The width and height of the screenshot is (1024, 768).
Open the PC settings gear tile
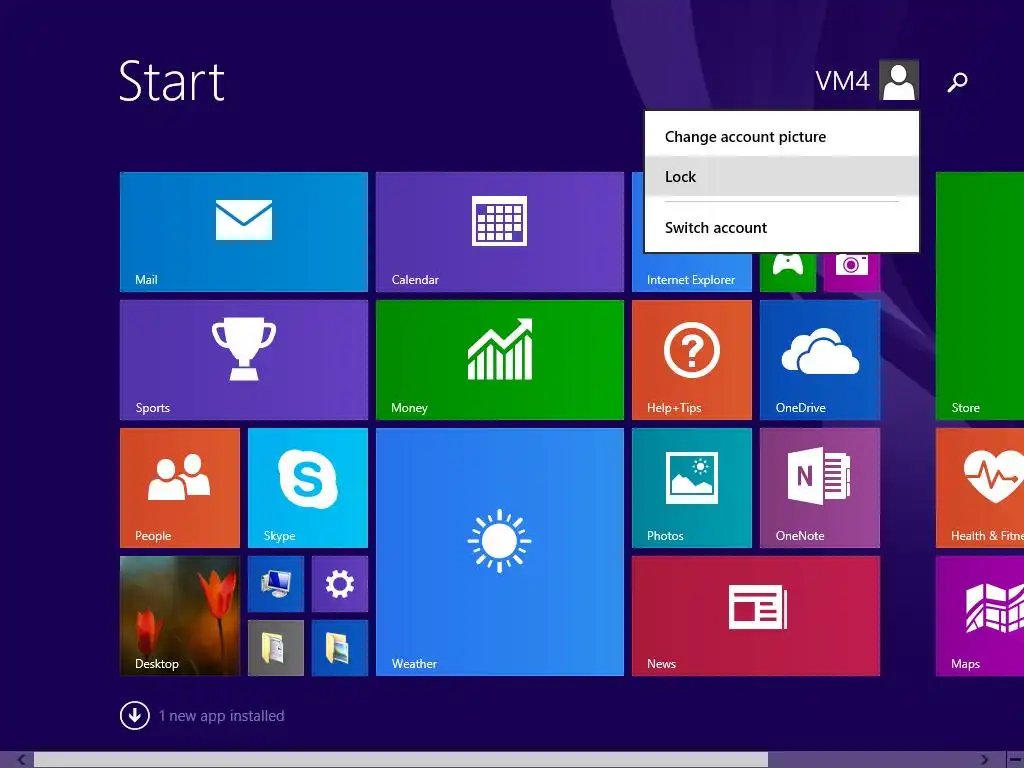tap(340, 584)
